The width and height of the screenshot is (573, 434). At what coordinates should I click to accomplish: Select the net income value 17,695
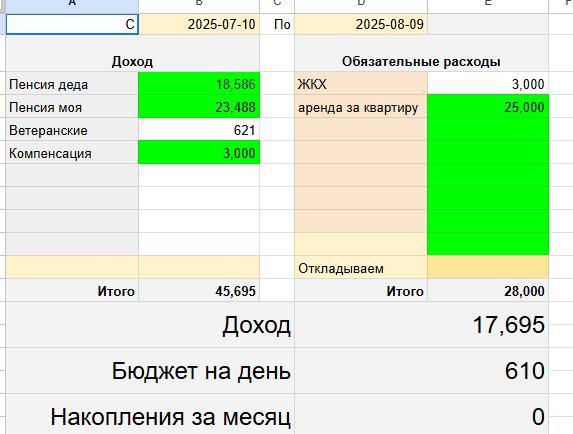pos(421,325)
